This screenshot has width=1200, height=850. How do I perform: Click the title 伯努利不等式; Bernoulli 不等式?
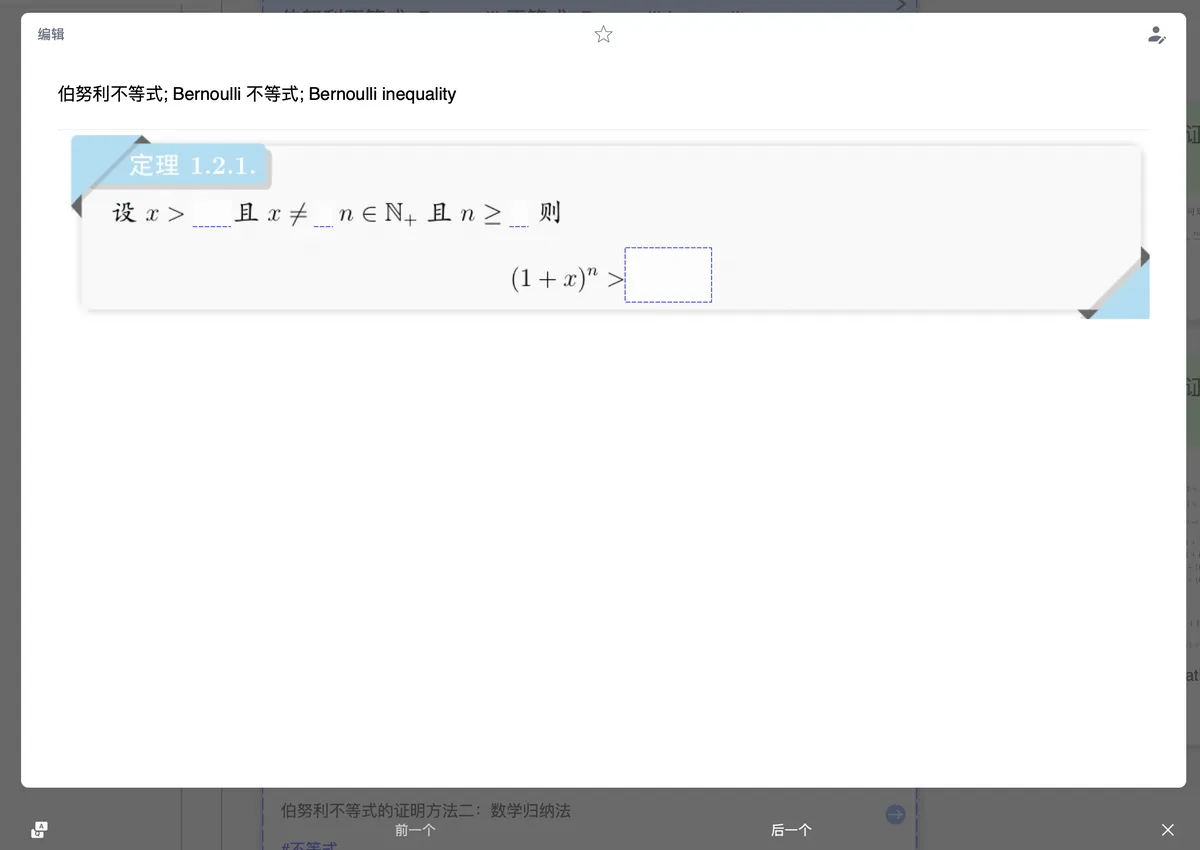click(x=257, y=94)
